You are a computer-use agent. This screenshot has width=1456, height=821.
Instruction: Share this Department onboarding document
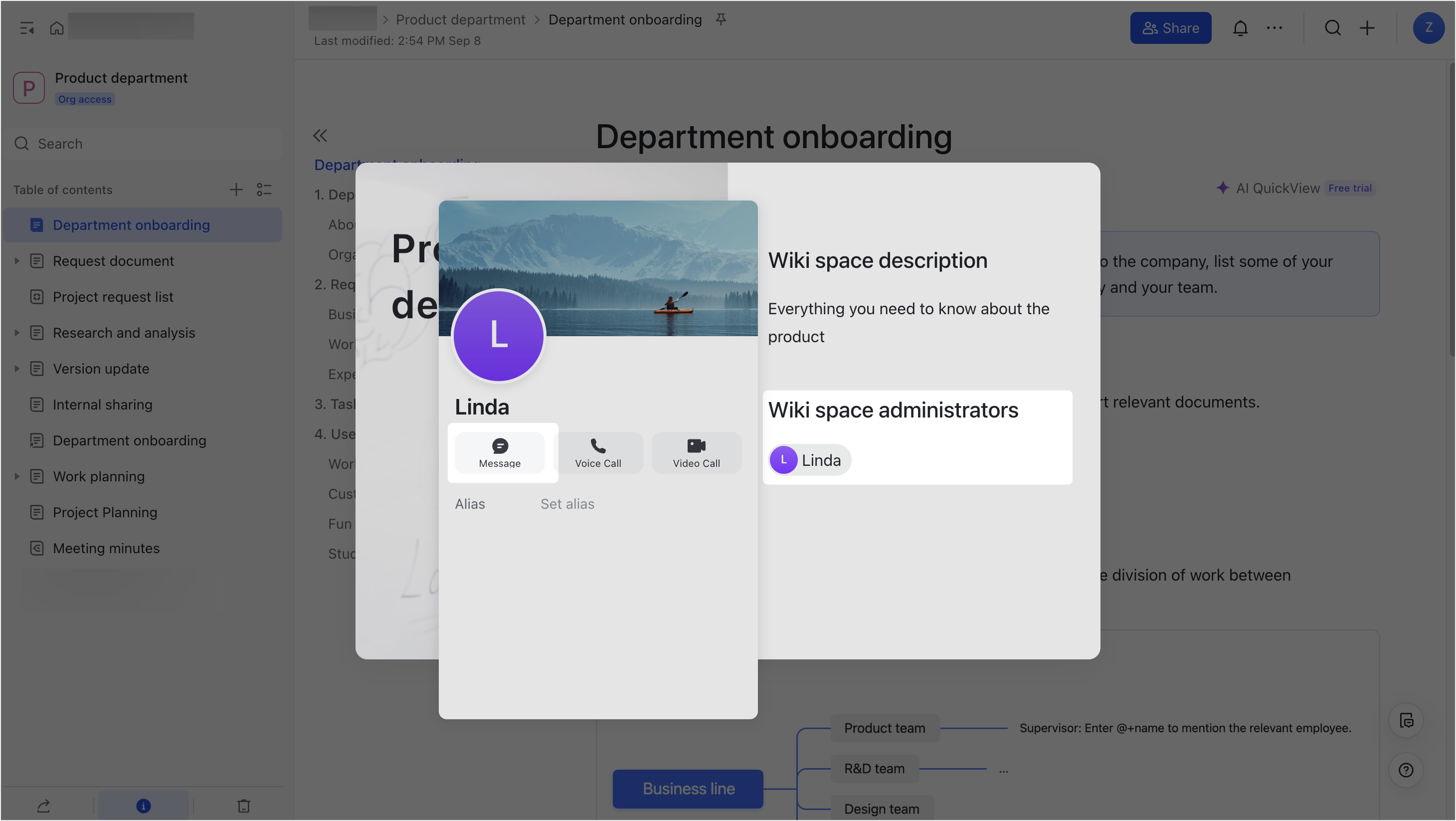pyautogui.click(x=1171, y=28)
